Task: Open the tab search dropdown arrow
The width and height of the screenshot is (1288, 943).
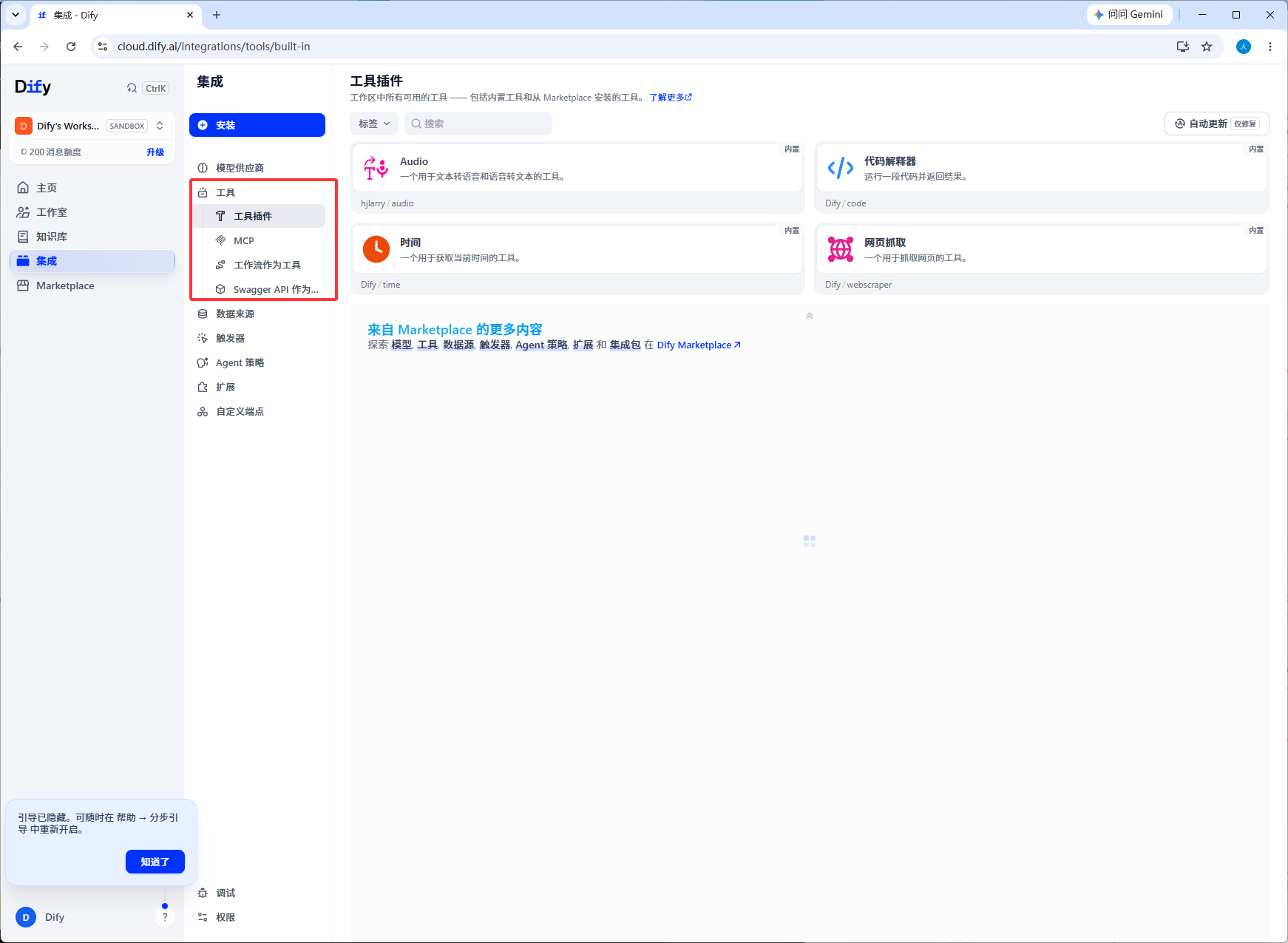Action: click(x=15, y=15)
